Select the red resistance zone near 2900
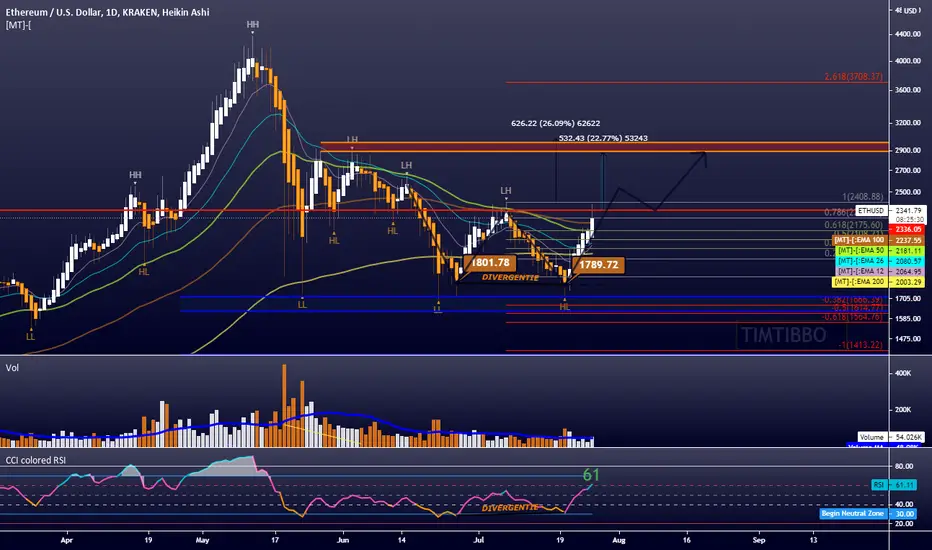 (x=604, y=147)
